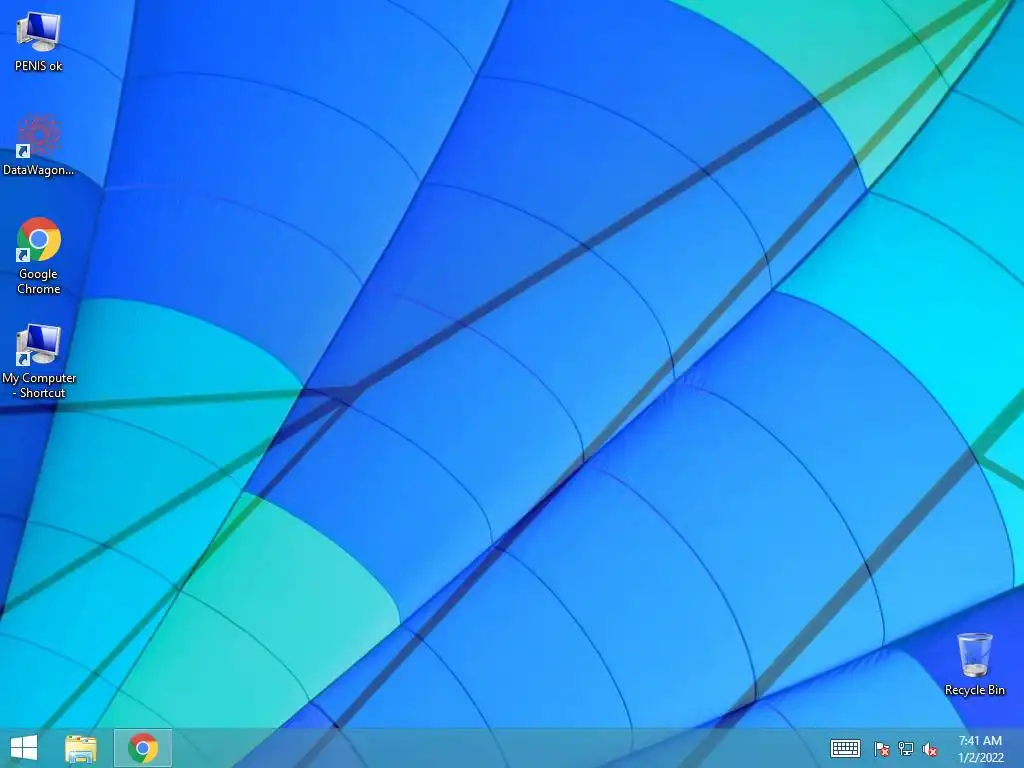The image size is (1024, 768).
Task: Select the Recycle Bin icon
Action: click(974, 664)
